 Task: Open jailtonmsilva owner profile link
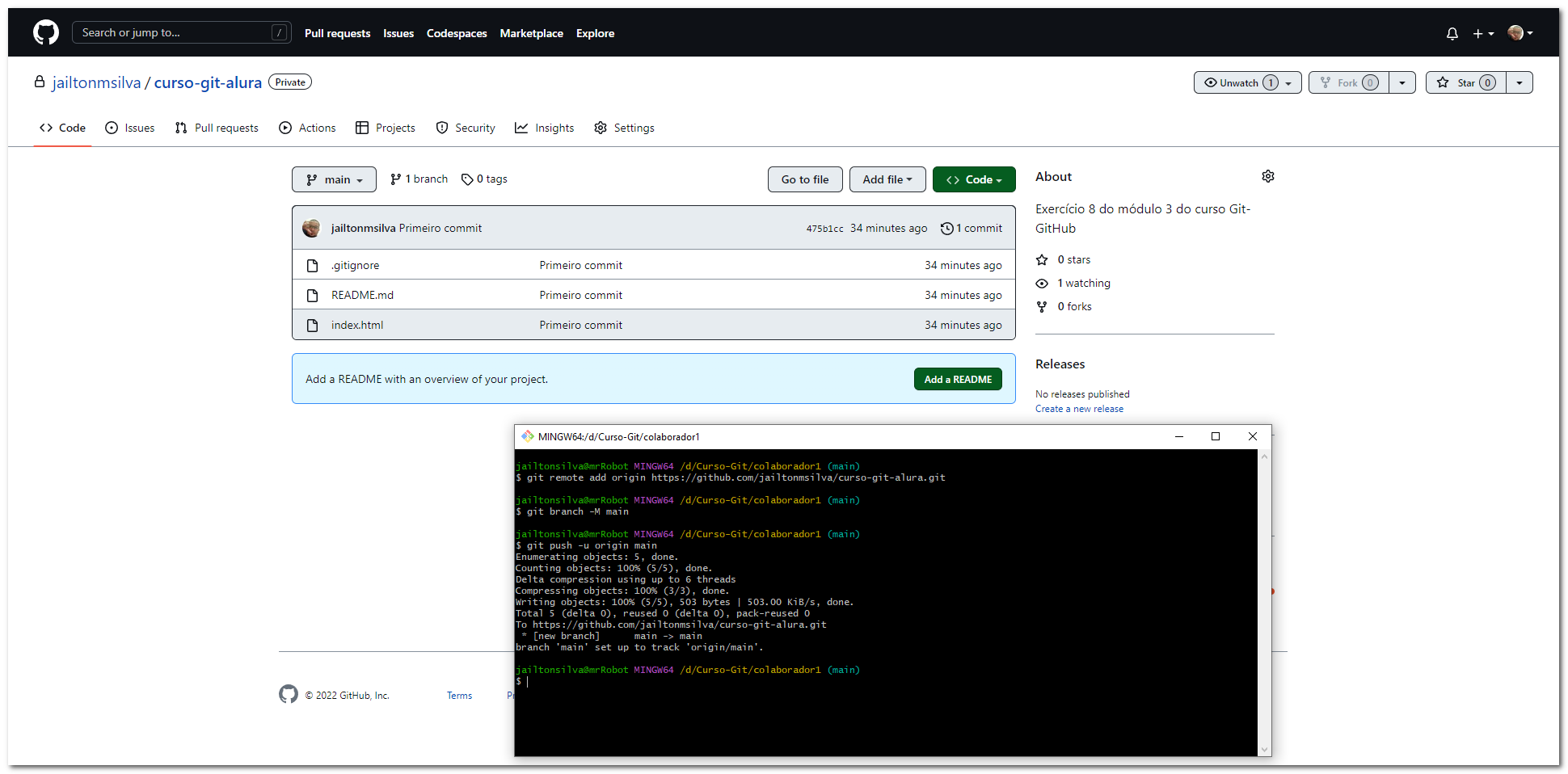pyautogui.click(x=96, y=82)
